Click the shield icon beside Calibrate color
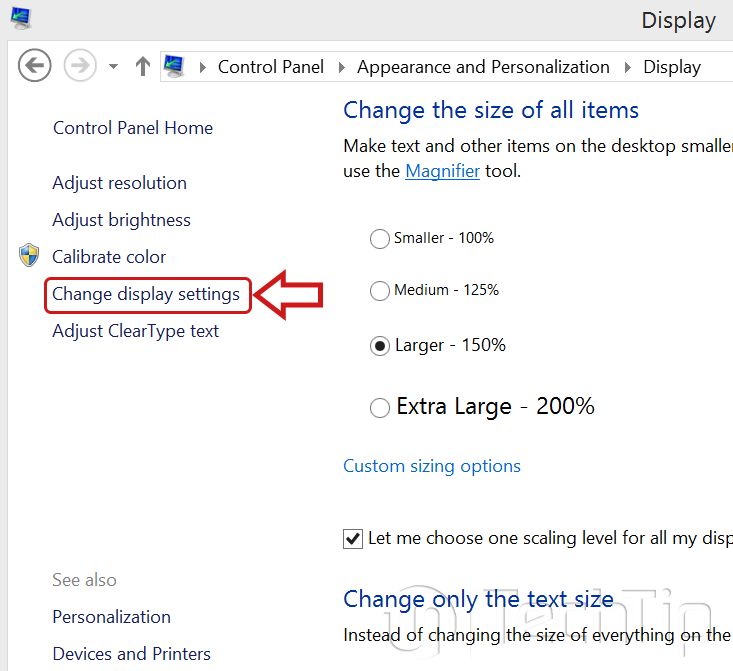This screenshot has height=671, width=733. coord(29,256)
